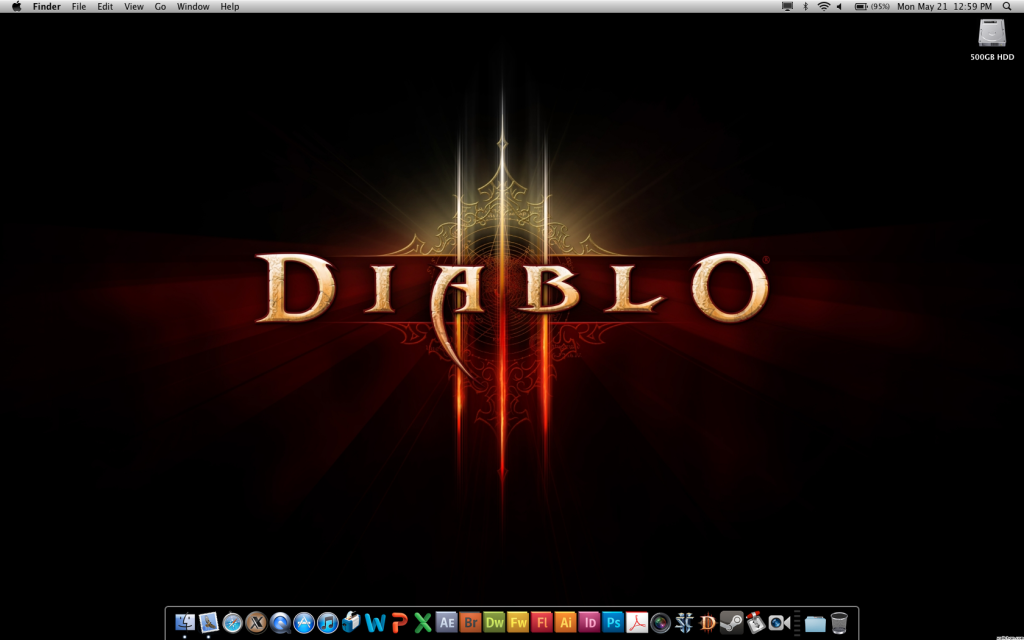Open the Wi-Fi status menu
This screenshot has height=640, width=1024.
824,7
